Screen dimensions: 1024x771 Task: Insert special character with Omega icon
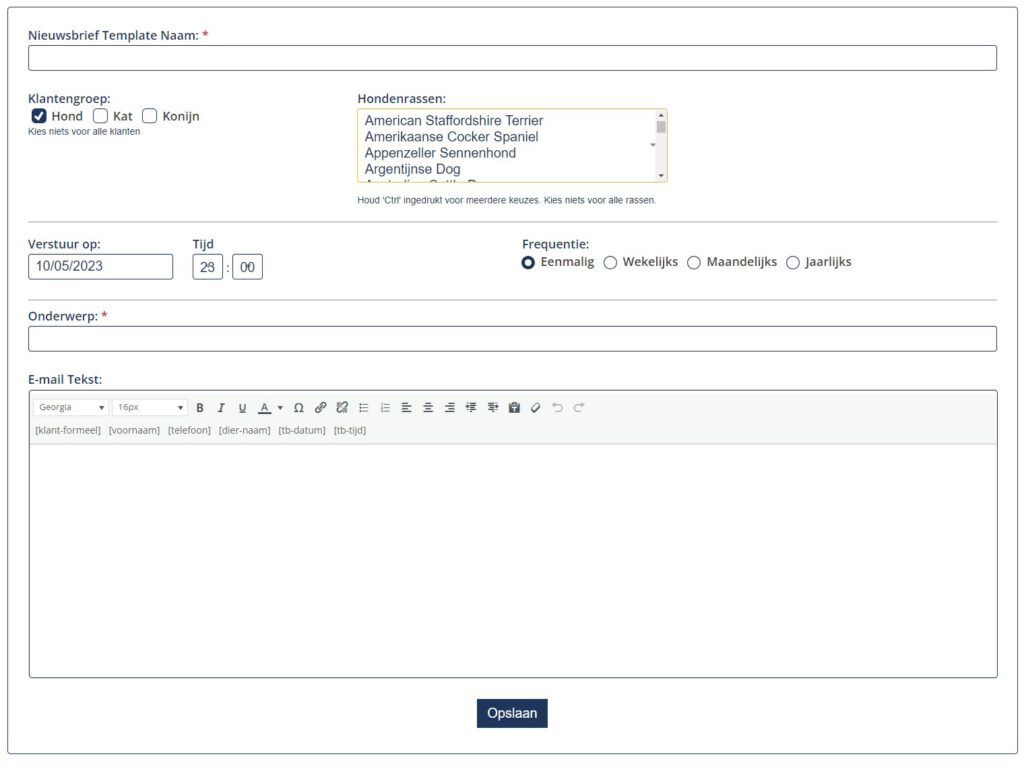pyautogui.click(x=298, y=407)
